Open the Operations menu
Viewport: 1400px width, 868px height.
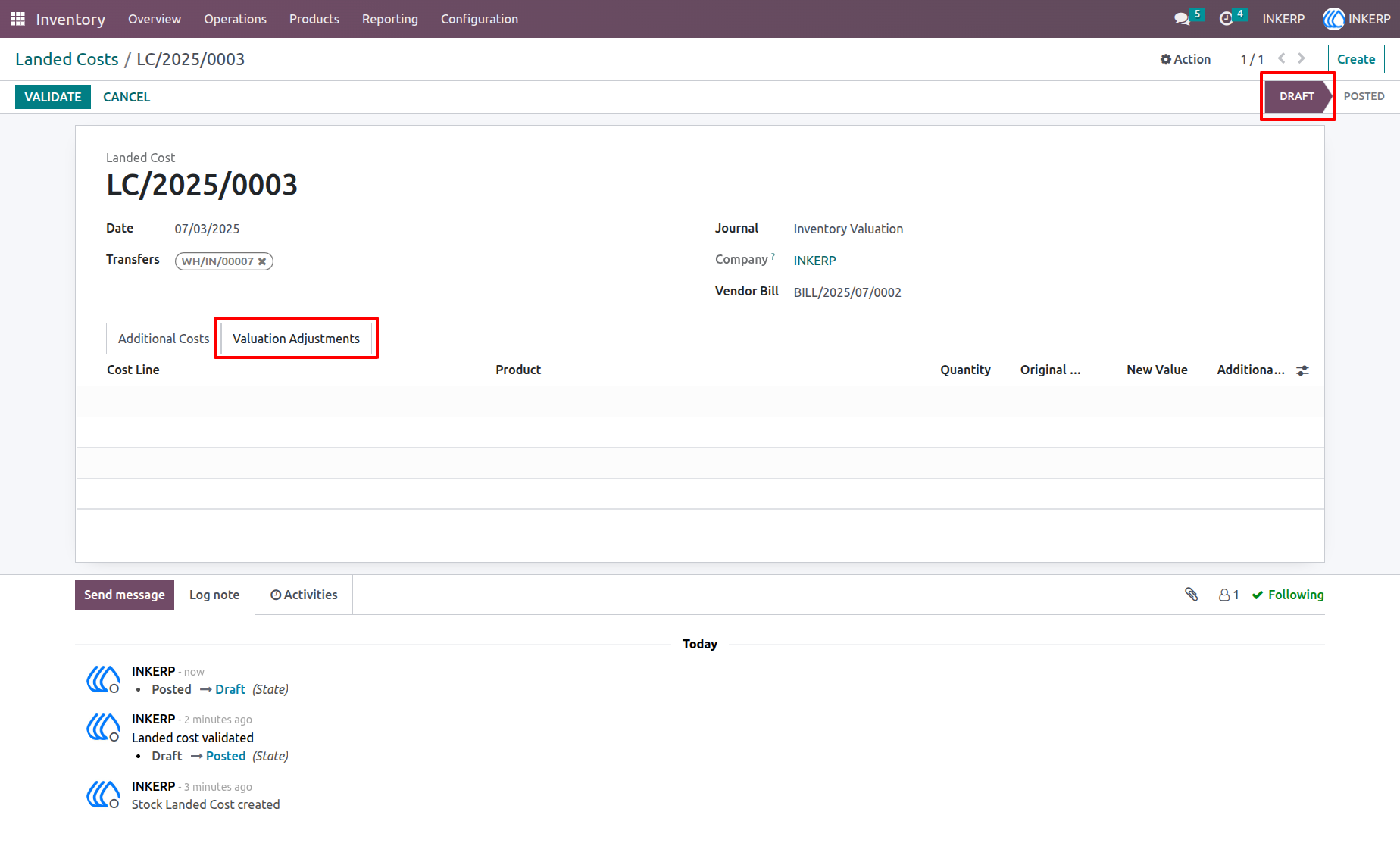[235, 19]
